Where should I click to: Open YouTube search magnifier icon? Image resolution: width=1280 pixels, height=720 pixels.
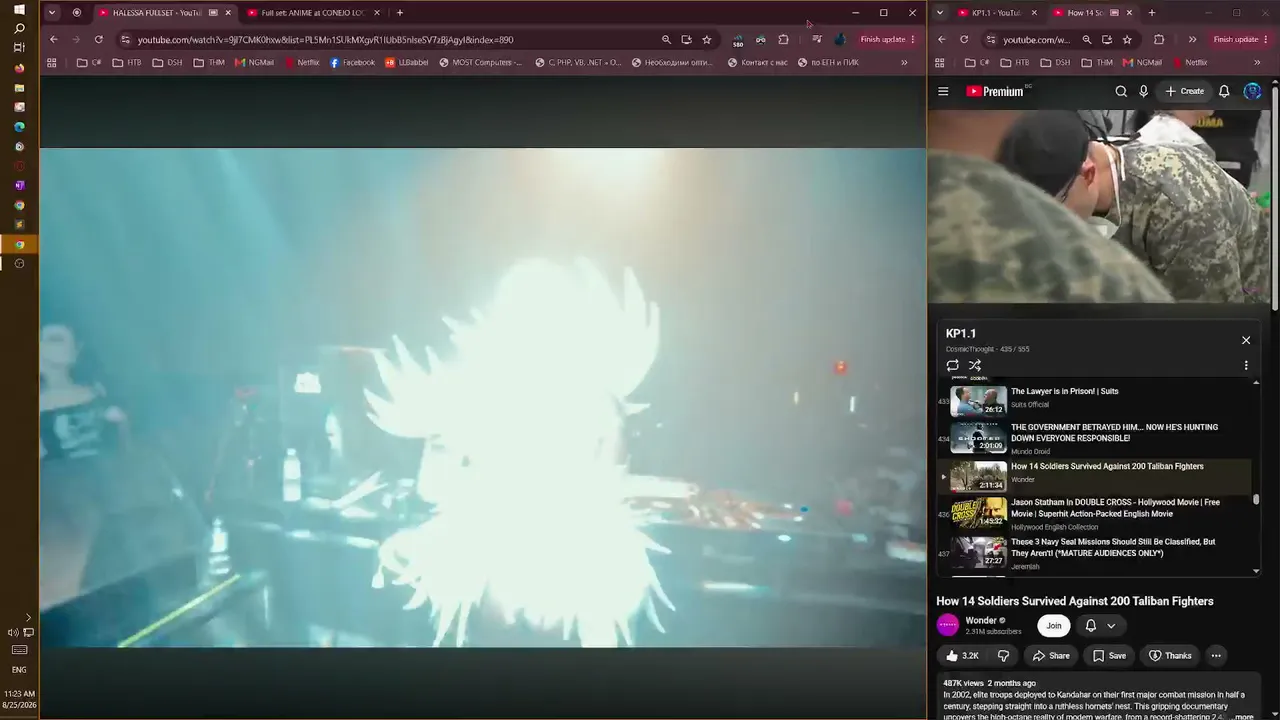pos(1121,91)
